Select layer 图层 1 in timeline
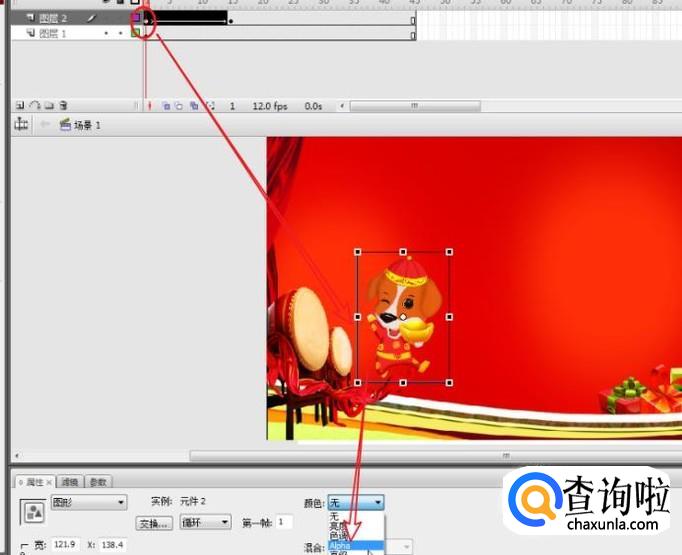682x555 pixels. coord(53,33)
